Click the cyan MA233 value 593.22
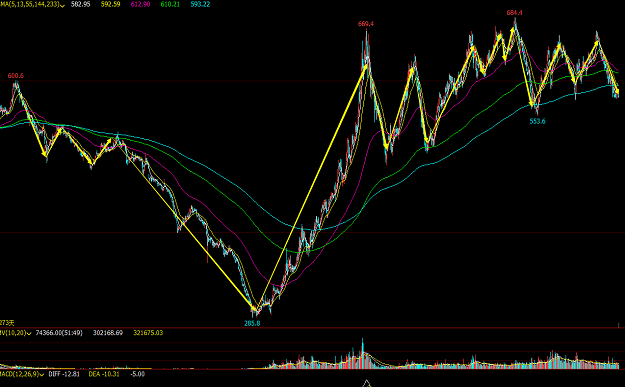The width and height of the screenshot is (625, 387). [x=200, y=4]
